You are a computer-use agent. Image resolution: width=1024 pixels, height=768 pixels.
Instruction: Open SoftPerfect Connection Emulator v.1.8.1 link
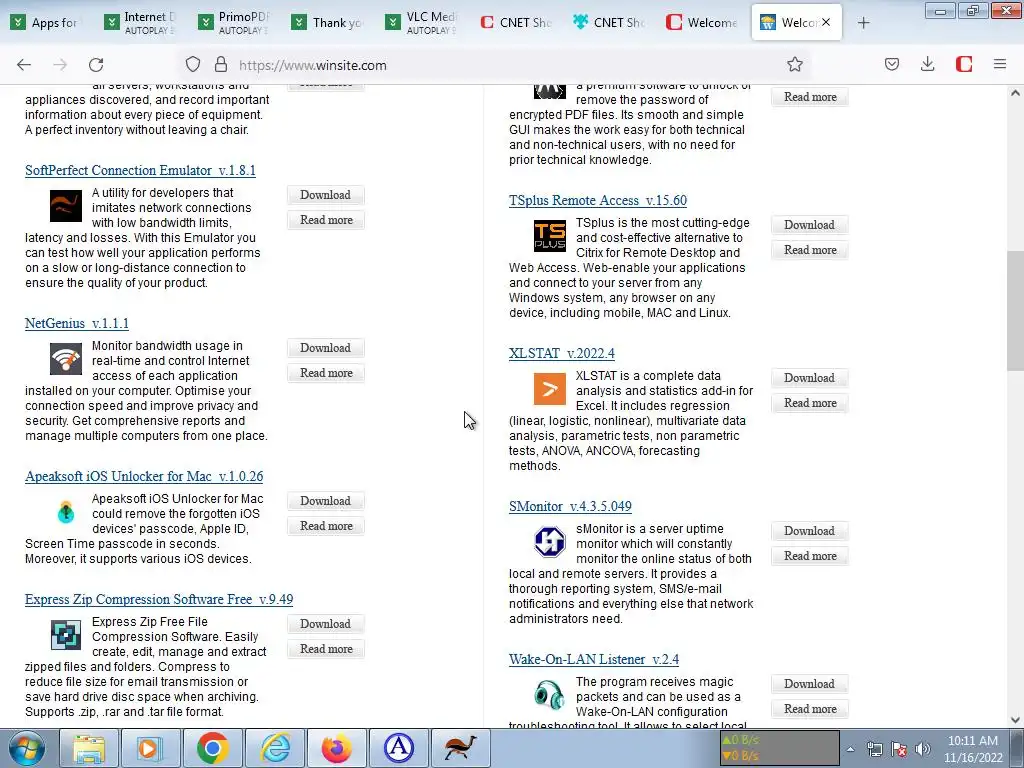140,170
